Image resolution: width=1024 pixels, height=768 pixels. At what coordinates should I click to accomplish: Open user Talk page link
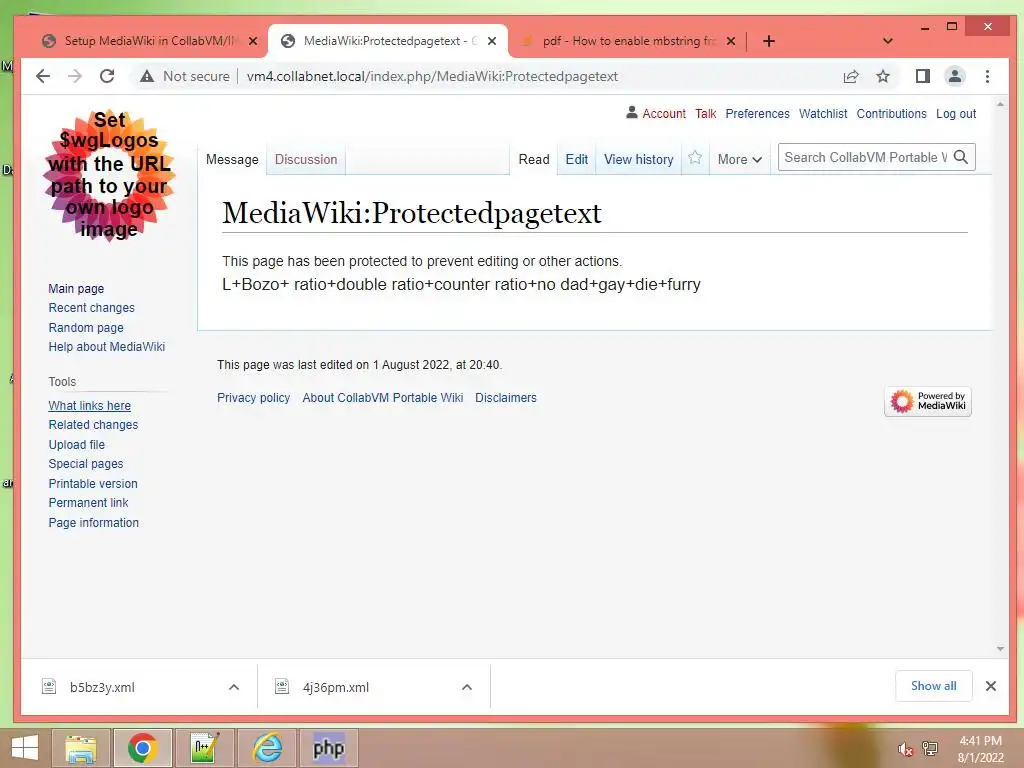tap(705, 114)
